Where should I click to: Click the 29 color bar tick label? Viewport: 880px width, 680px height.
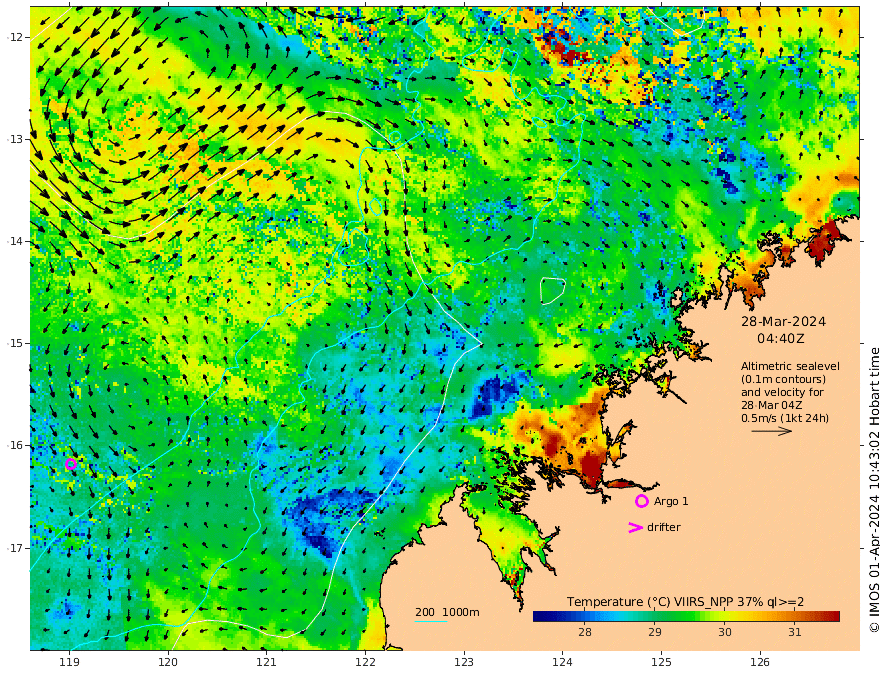(x=654, y=632)
